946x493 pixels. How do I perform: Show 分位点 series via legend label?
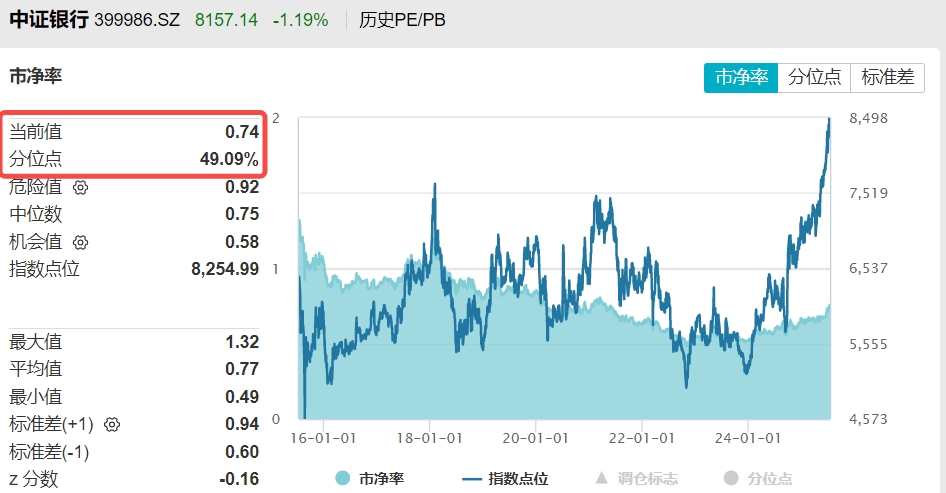[769, 479]
